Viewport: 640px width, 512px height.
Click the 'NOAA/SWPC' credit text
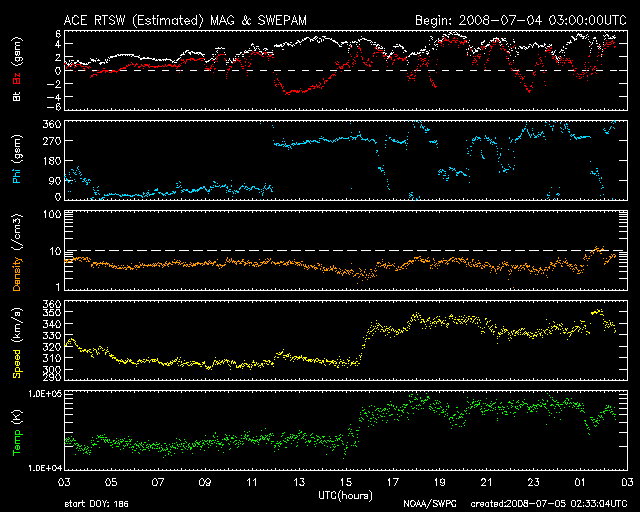tap(430, 504)
